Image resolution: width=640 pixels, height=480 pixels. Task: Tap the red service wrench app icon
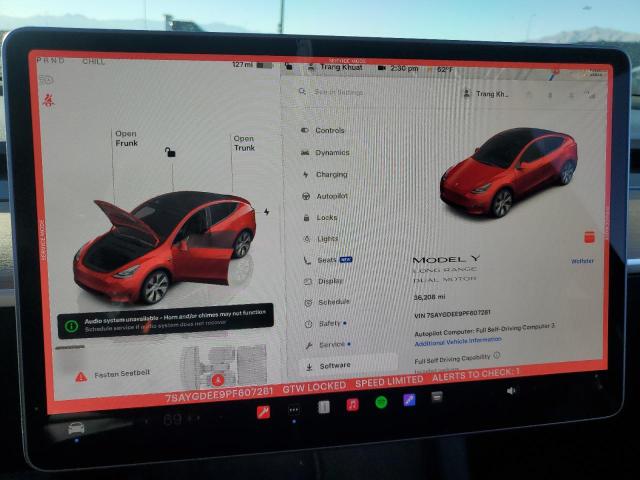(x=263, y=412)
